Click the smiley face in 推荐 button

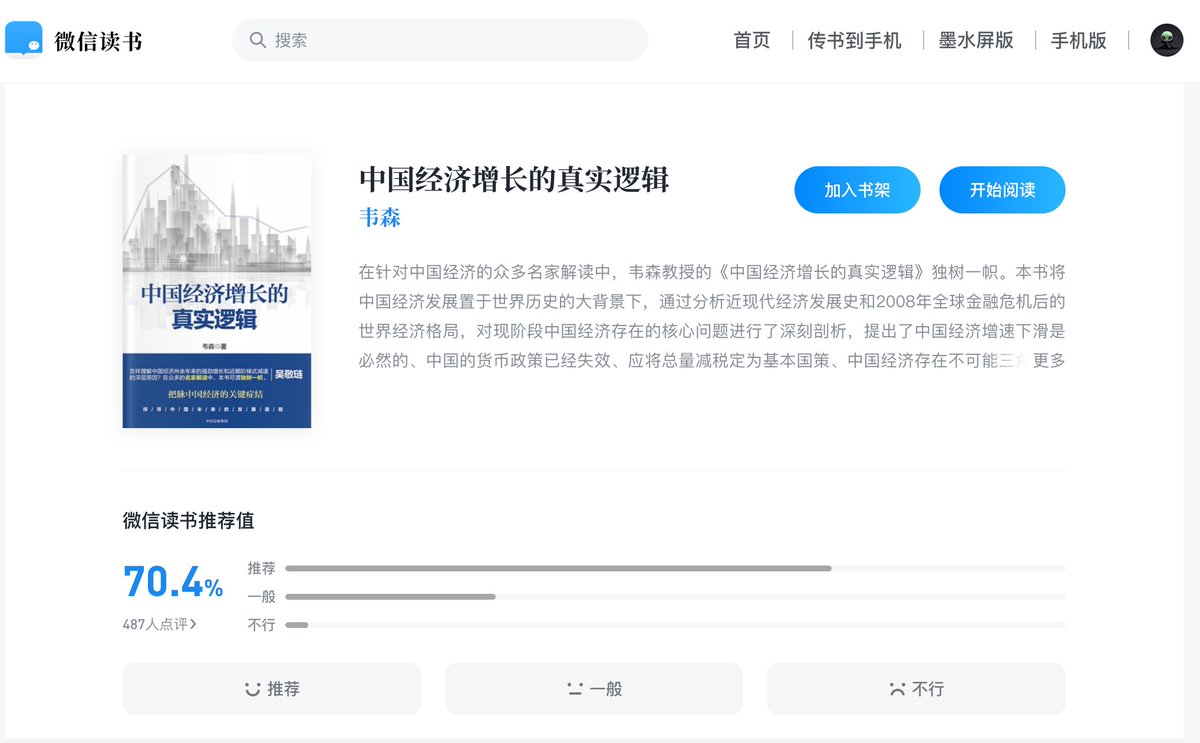[253, 689]
